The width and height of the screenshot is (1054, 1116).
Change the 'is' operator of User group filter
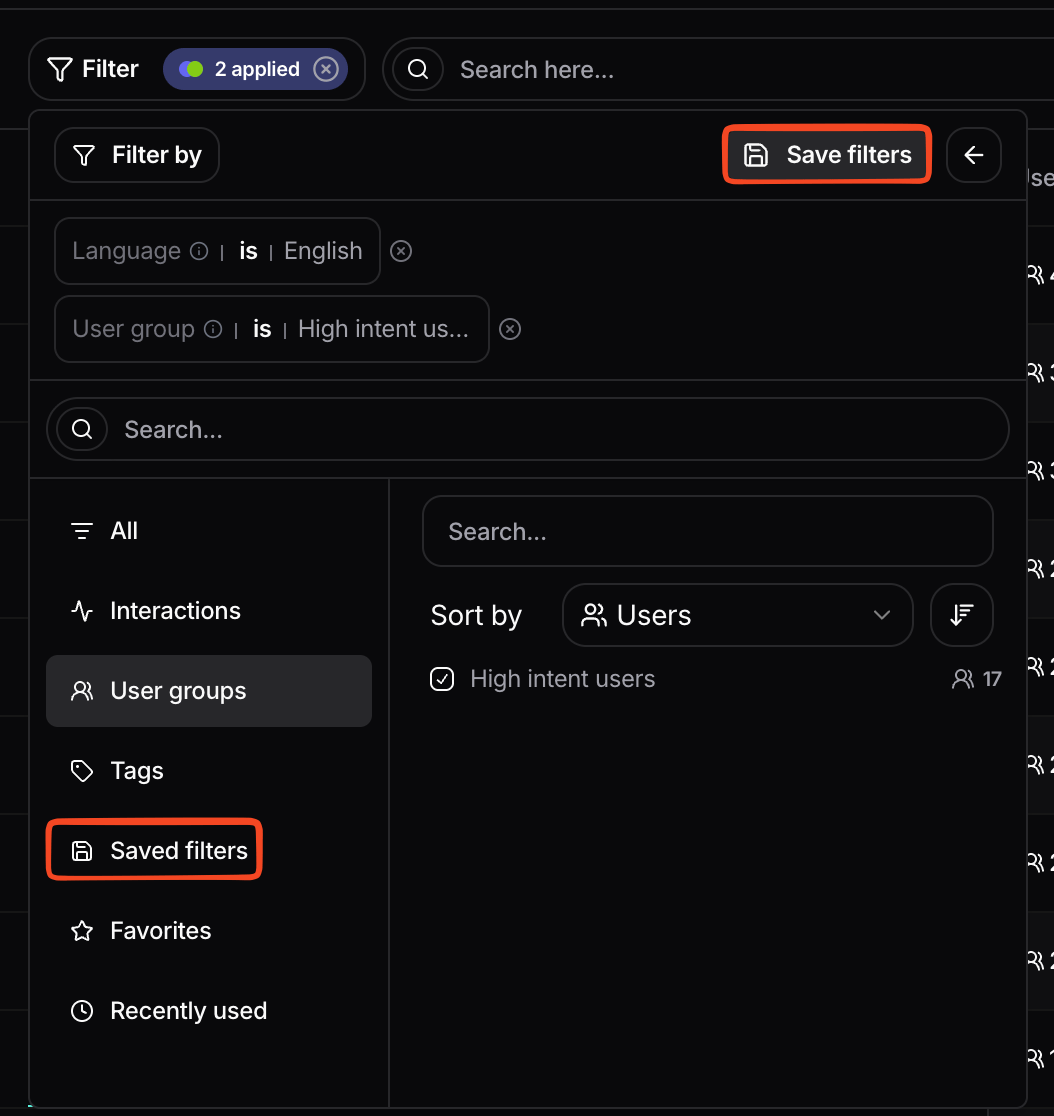pos(262,330)
